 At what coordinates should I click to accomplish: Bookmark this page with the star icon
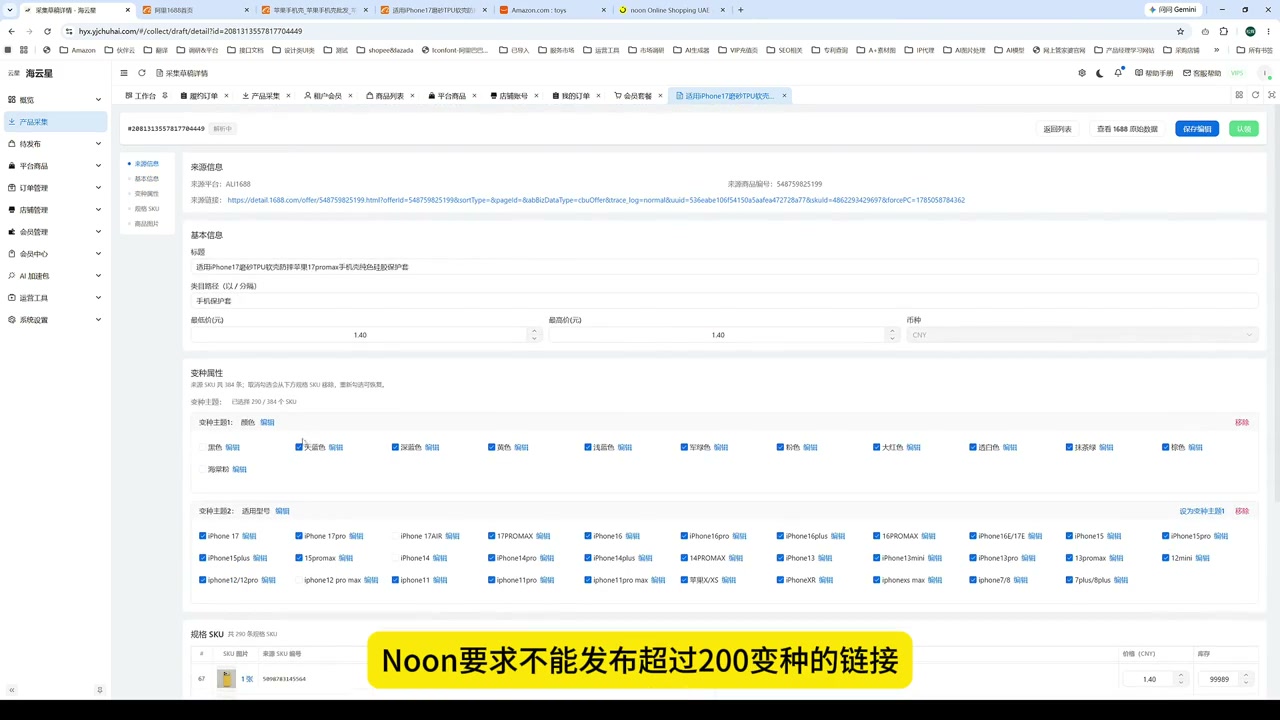(1180, 31)
